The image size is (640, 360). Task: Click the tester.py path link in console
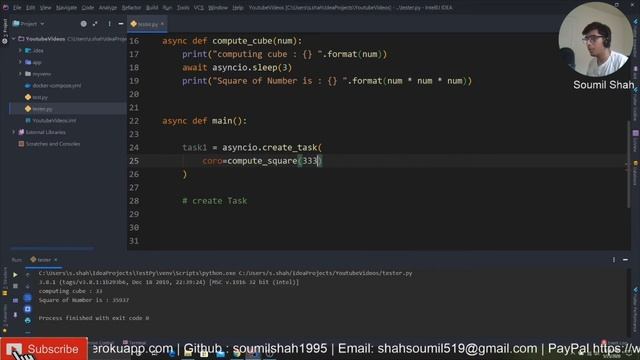325,273
